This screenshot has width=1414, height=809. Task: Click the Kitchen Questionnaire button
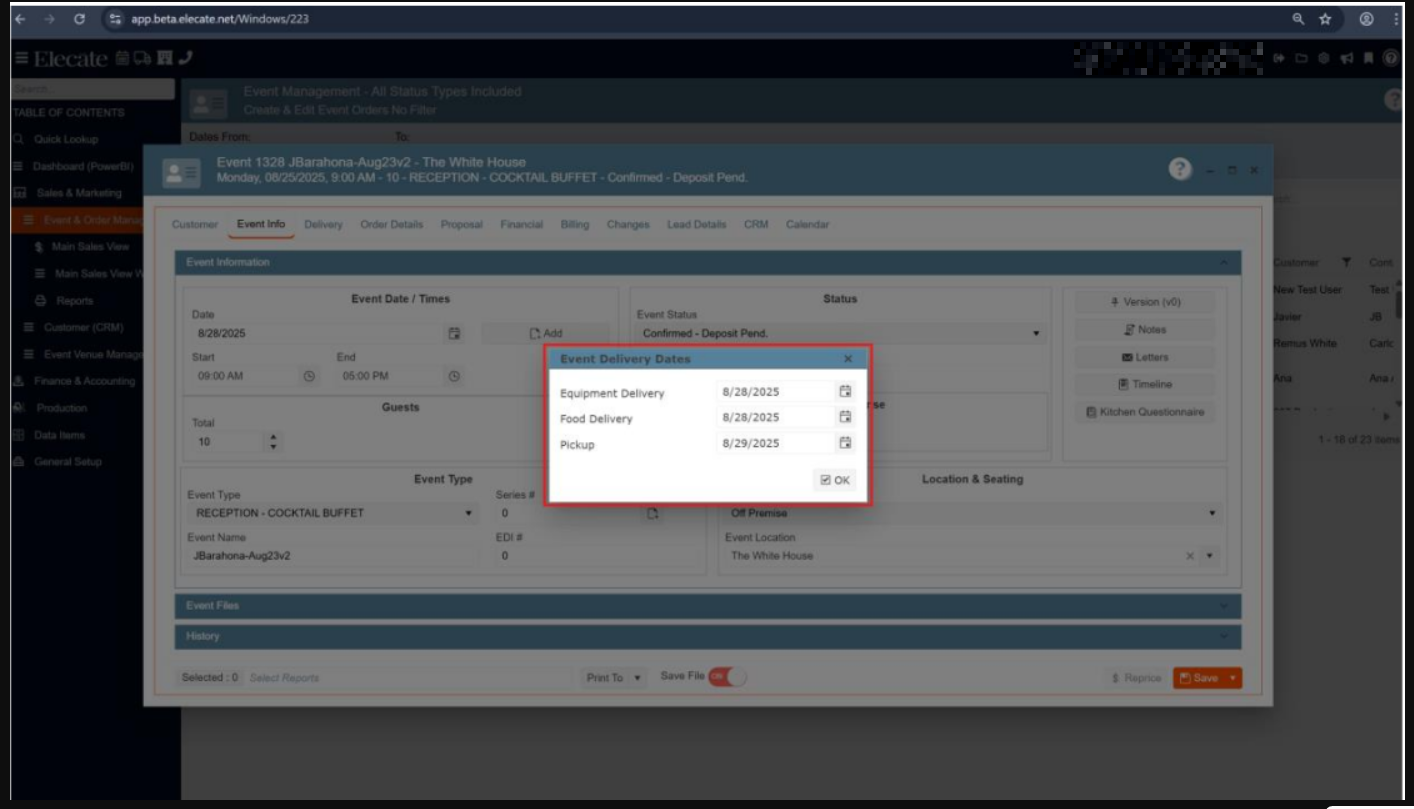(x=1145, y=412)
